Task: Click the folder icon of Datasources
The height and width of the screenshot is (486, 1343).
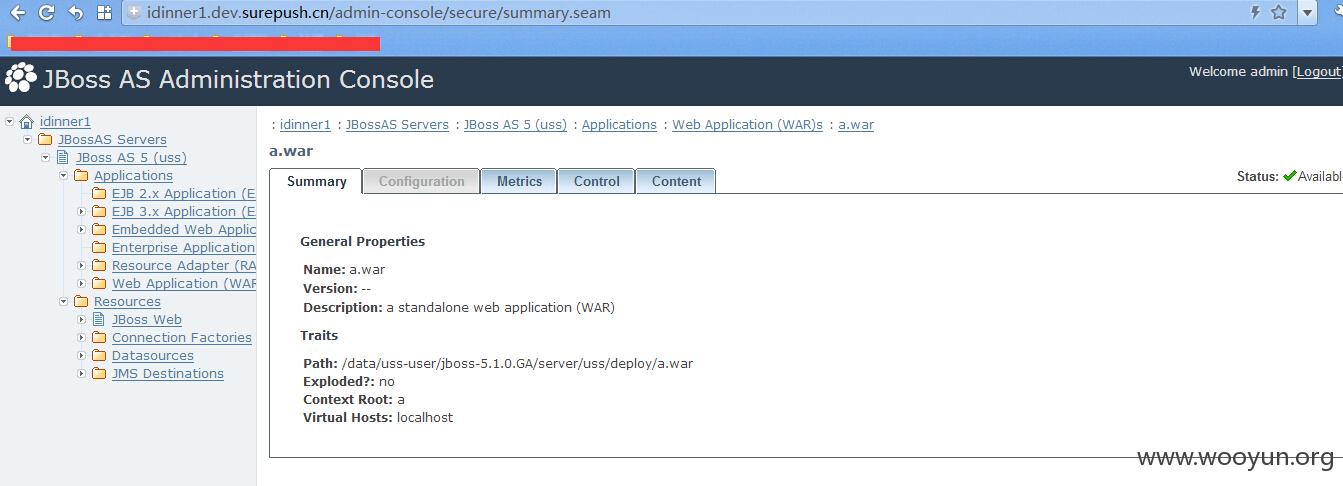Action: pyautogui.click(x=99, y=356)
